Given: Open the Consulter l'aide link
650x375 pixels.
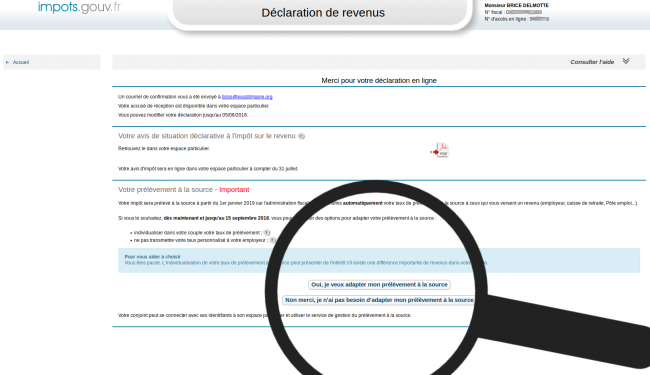Looking at the screenshot, I should tap(592, 62).
